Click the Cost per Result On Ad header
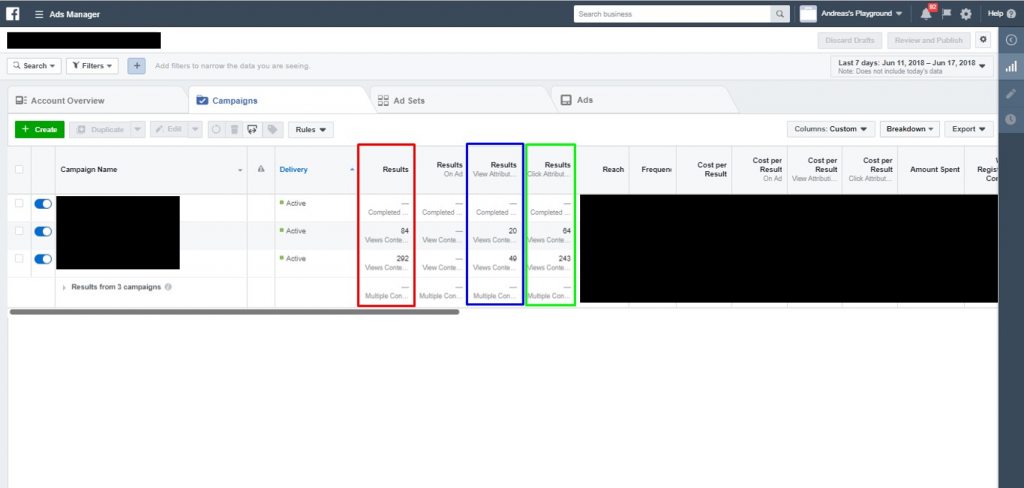 click(x=760, y=169)
